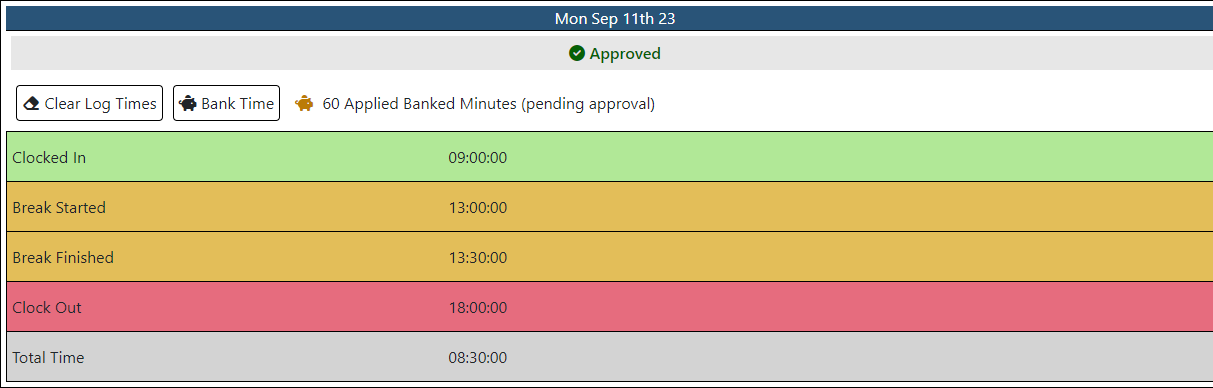Viewport: 1213px width, 388px height.
Task: Select the Mon Sep 11th 23 date header
Action: click(614, 18)
